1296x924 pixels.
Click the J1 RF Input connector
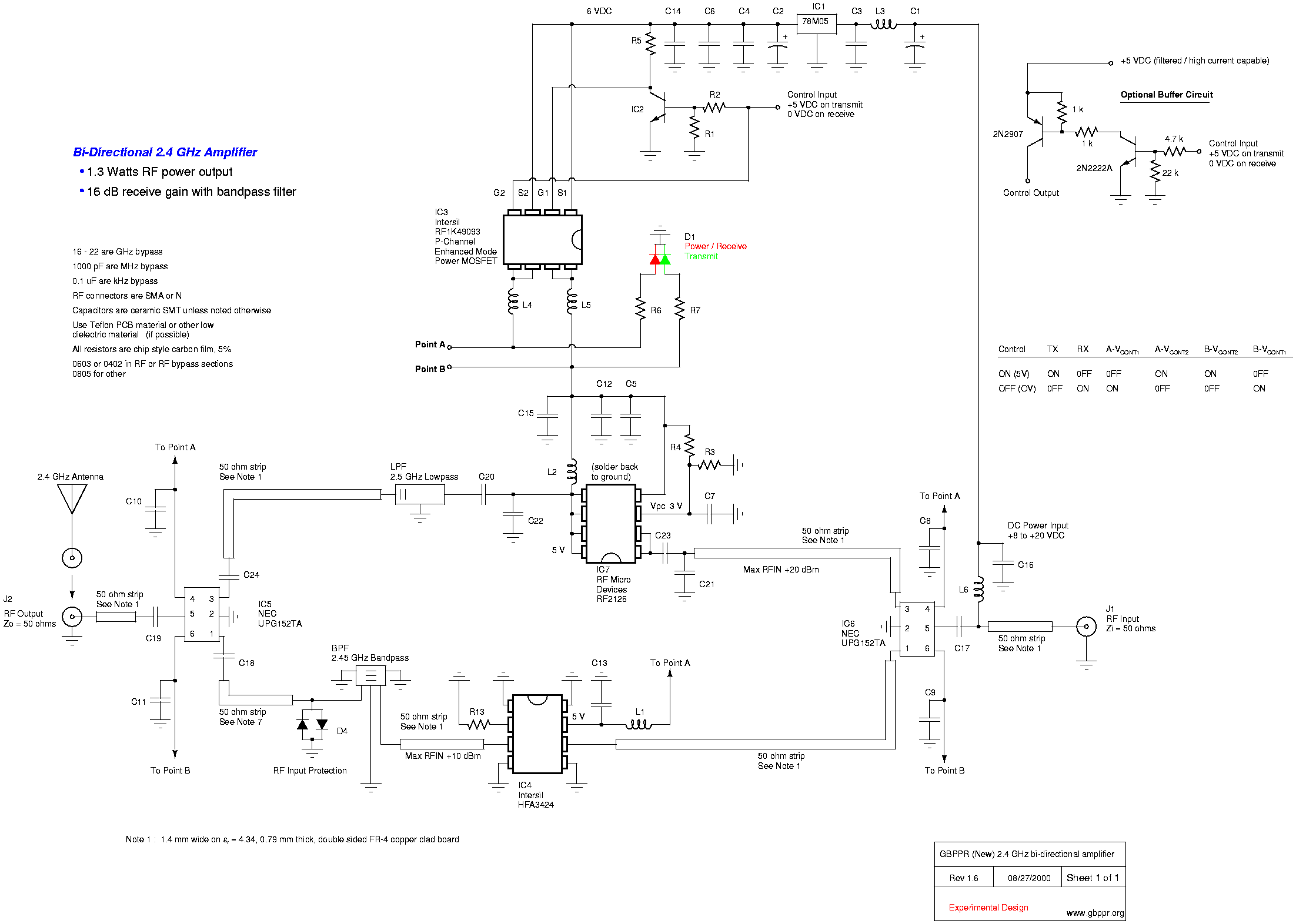(x=1086, y=627)
